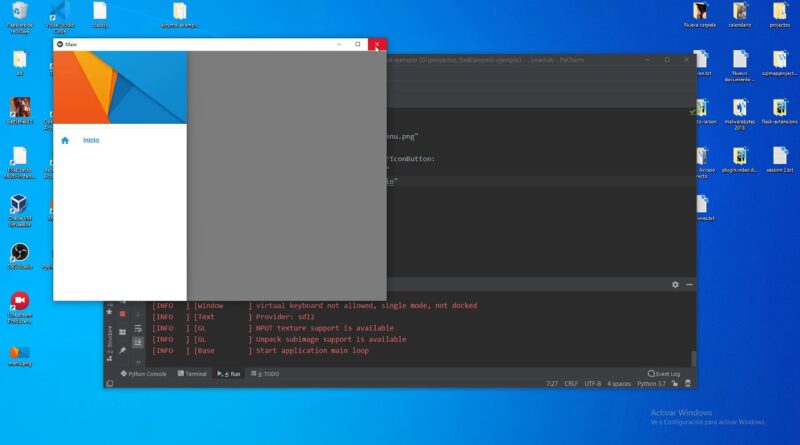
Task: Hide the Run panel with minus icon
Action: pos(689,285)
